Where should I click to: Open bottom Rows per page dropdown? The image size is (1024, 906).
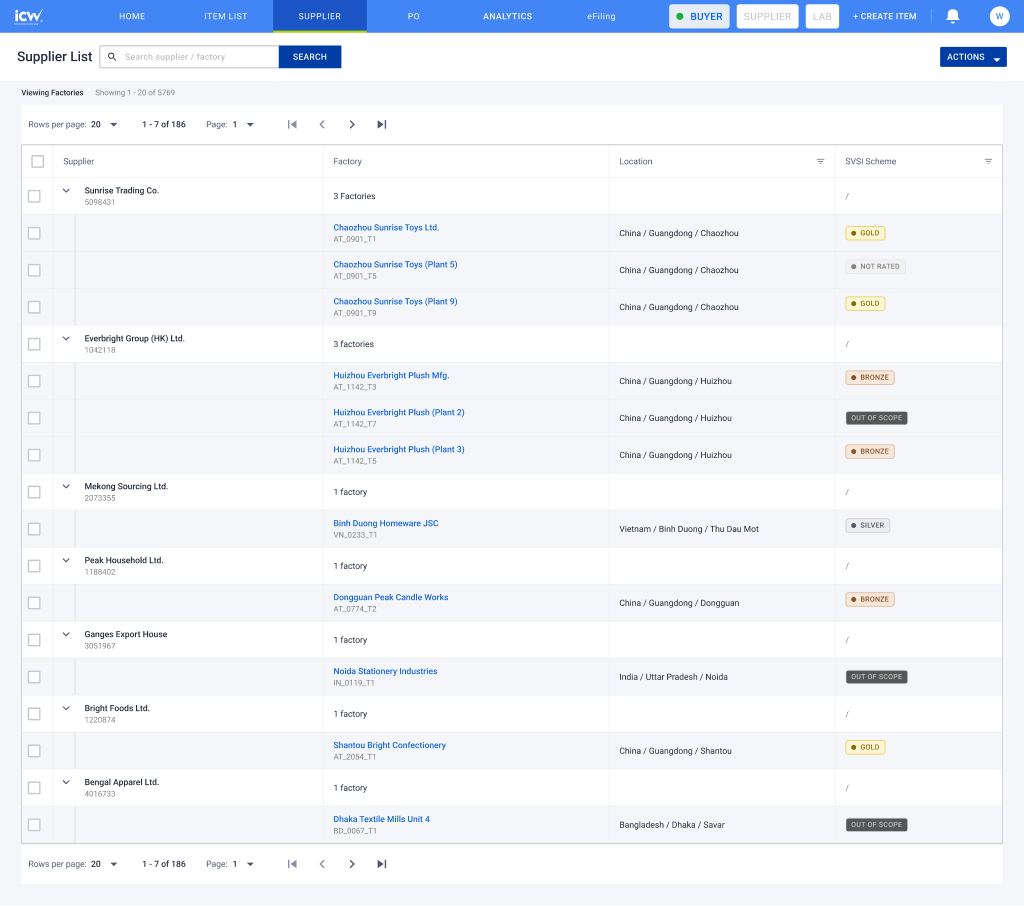(104, 864)
